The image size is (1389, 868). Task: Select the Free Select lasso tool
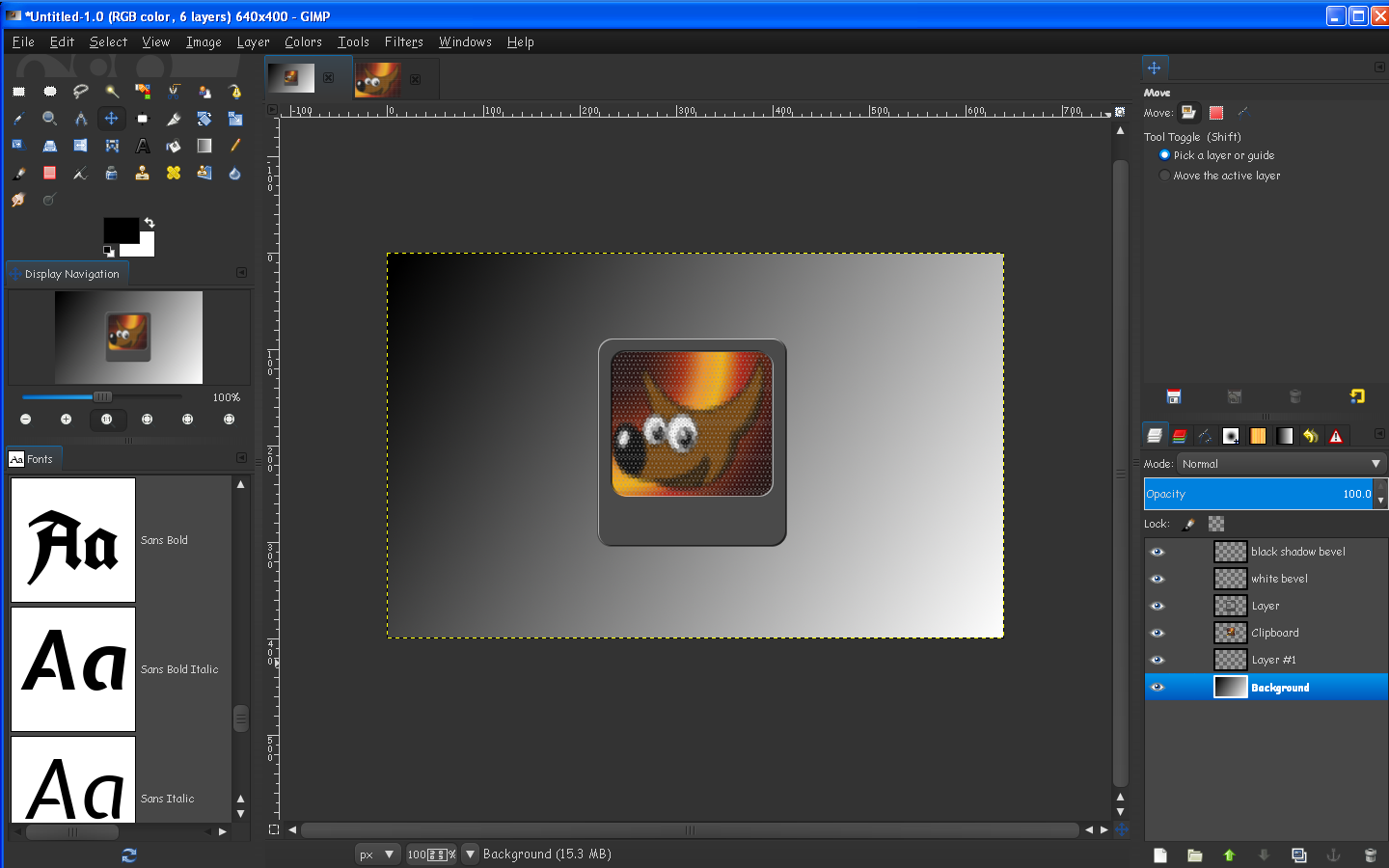(81, 92)
